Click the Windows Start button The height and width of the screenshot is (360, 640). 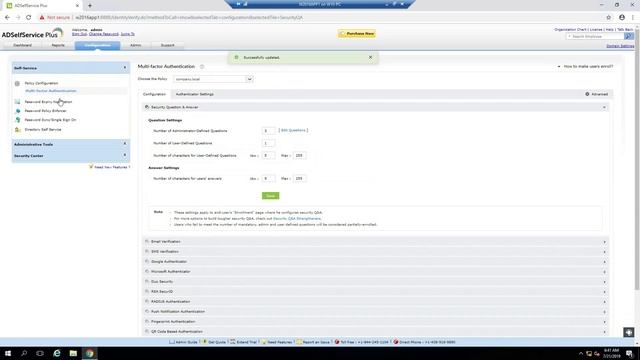[8, 353]
